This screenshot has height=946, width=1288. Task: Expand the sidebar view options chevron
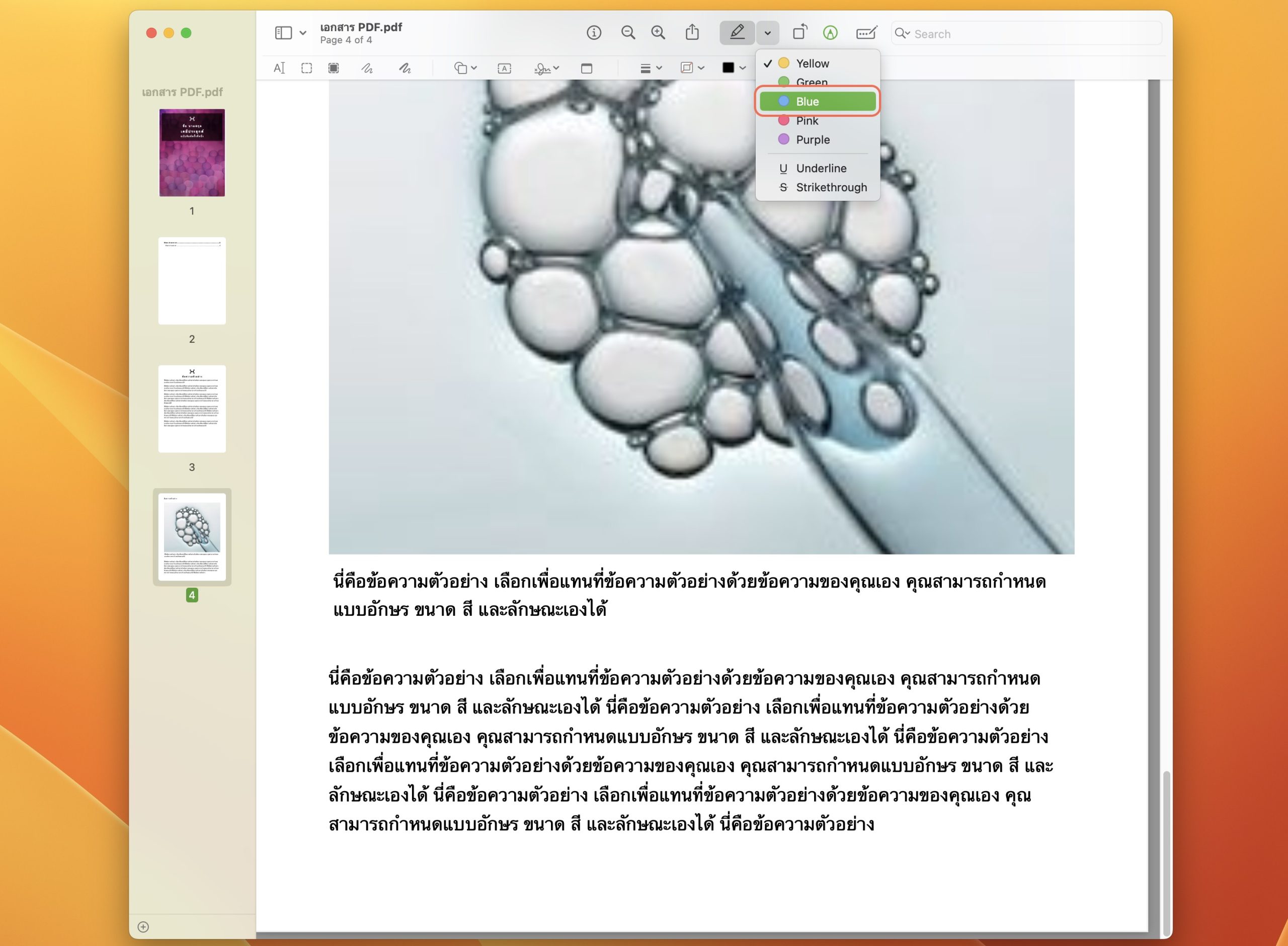pos(303,33)
